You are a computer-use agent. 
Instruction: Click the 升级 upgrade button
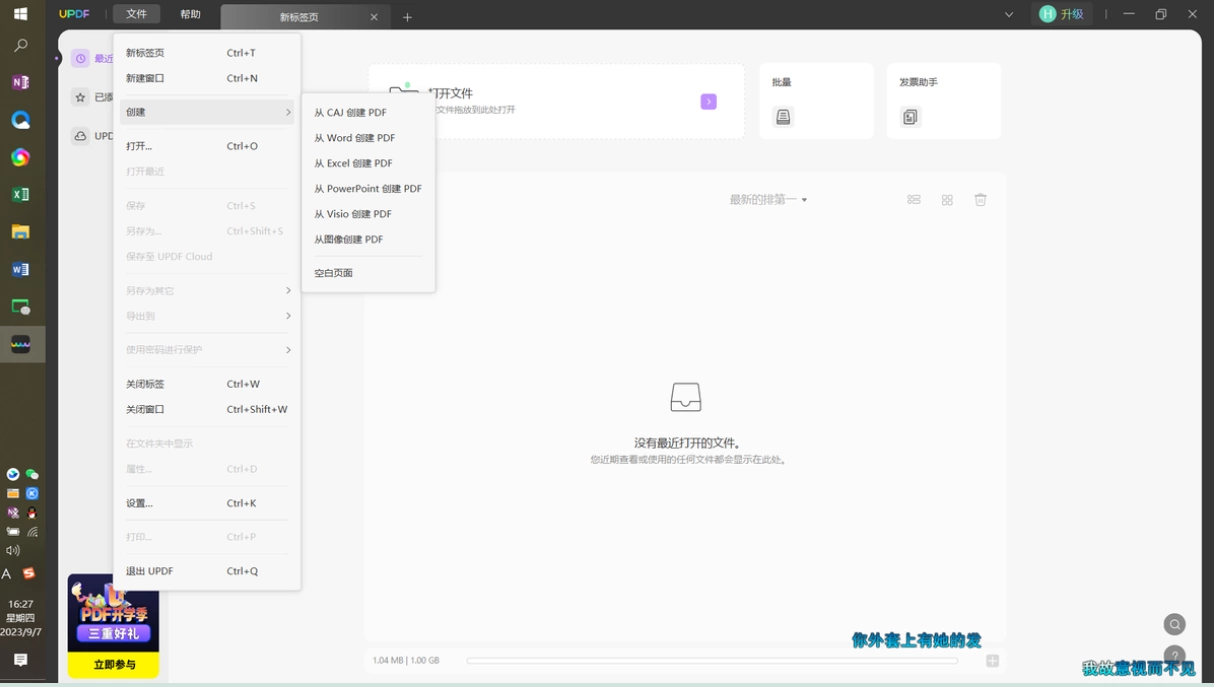pyautogui.click(x=1062, y=14)
